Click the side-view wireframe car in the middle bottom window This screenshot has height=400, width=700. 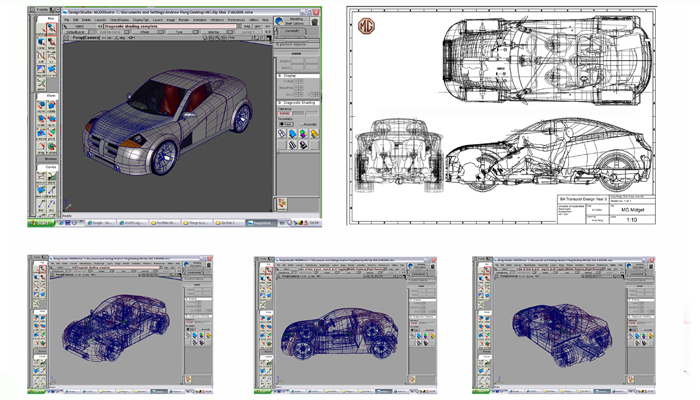tap(339, 333)
